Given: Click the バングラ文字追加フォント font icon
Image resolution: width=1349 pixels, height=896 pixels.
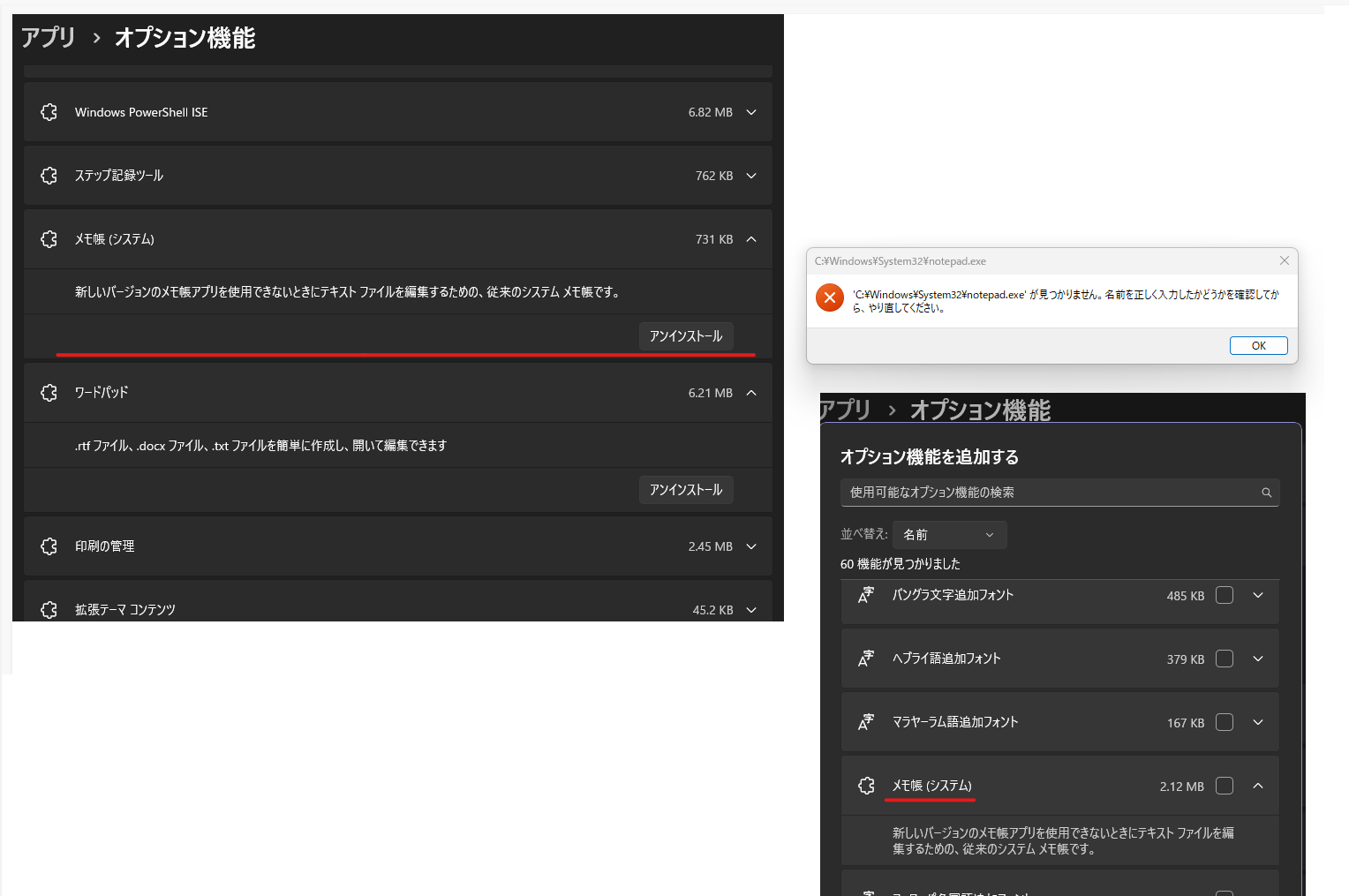Looking at the screenshot, I should tap(866, 595).
